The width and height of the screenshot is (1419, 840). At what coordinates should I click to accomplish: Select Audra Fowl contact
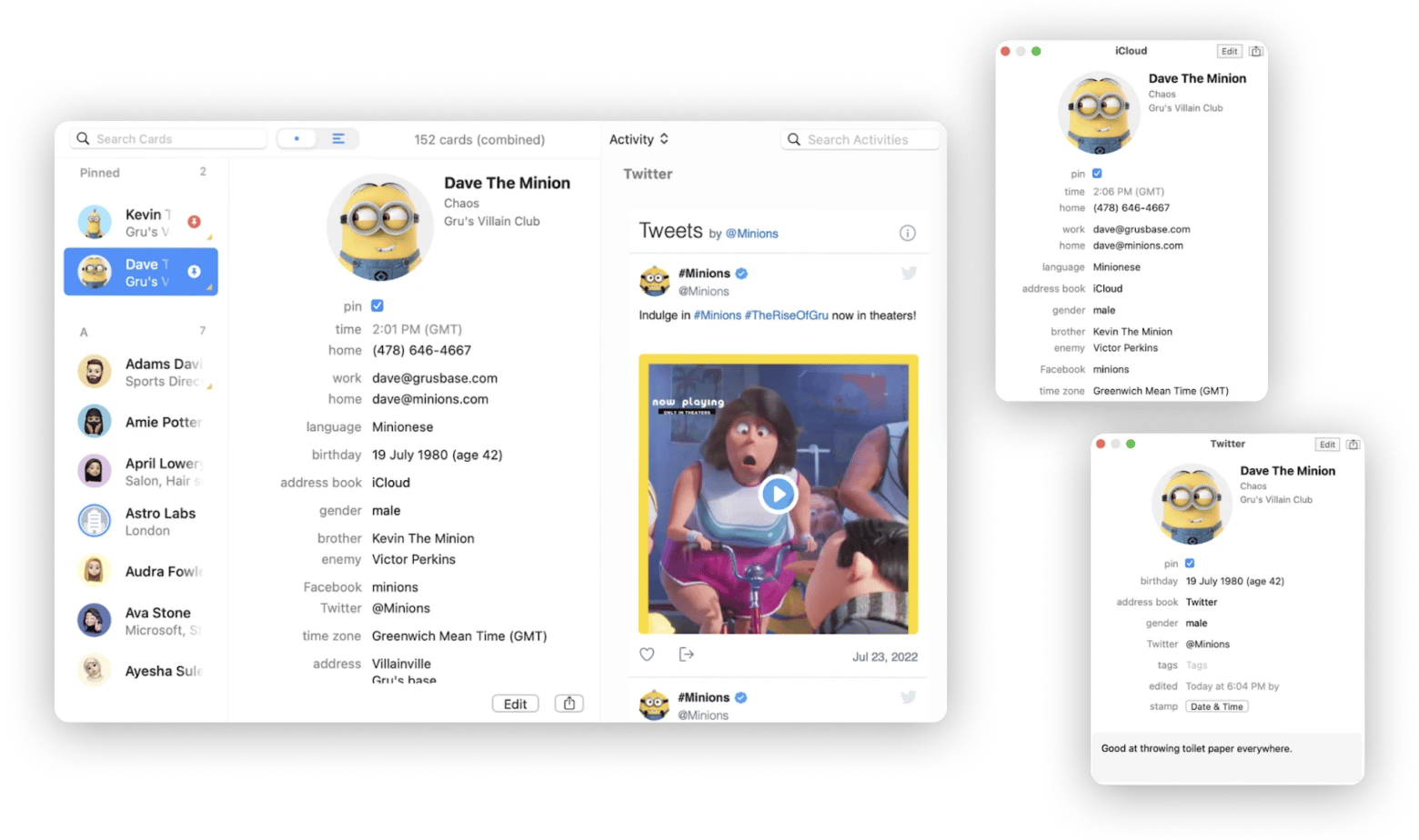[141, 571]
